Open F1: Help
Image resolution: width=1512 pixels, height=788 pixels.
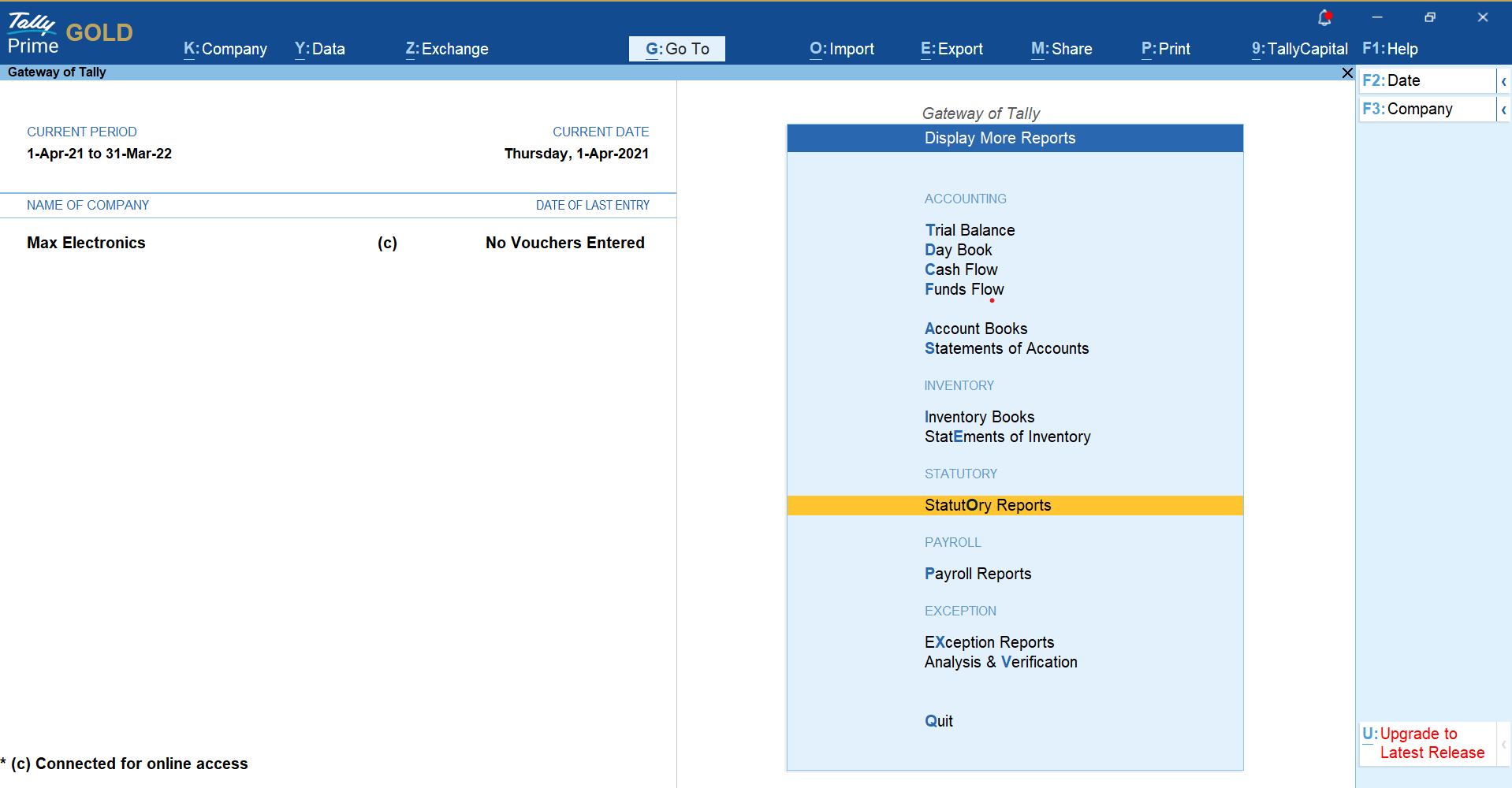pyautogui.click(x=1390, y=49)
